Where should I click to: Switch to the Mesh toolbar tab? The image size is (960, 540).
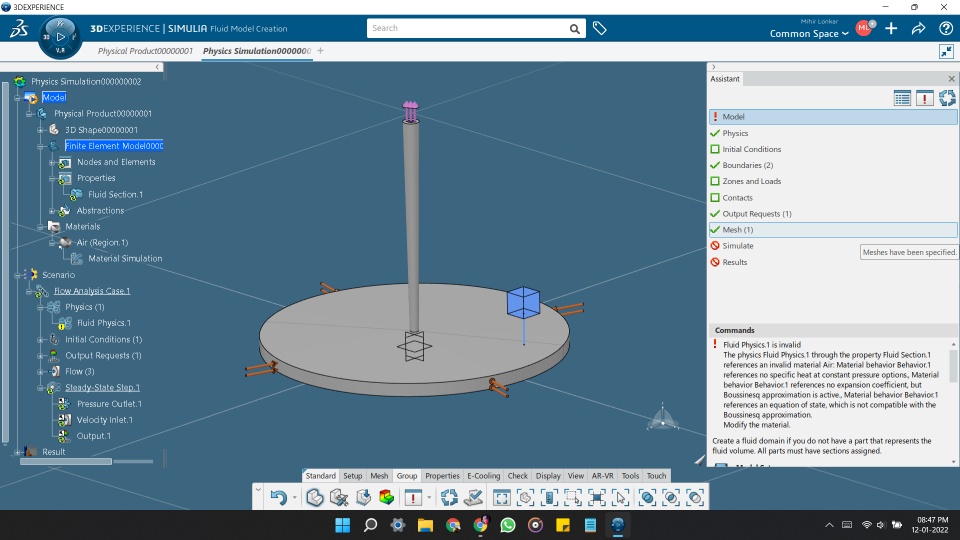379,476
